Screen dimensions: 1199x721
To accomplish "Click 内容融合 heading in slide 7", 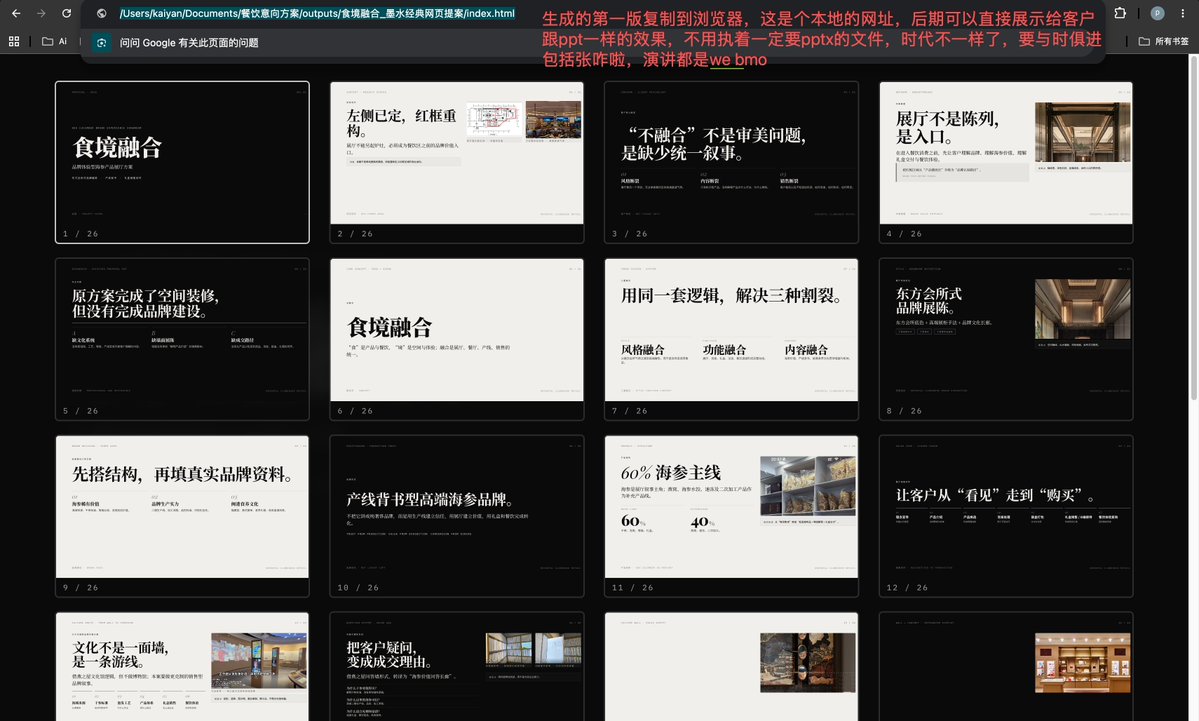I will pyautogui.click(x=806, y=349).
